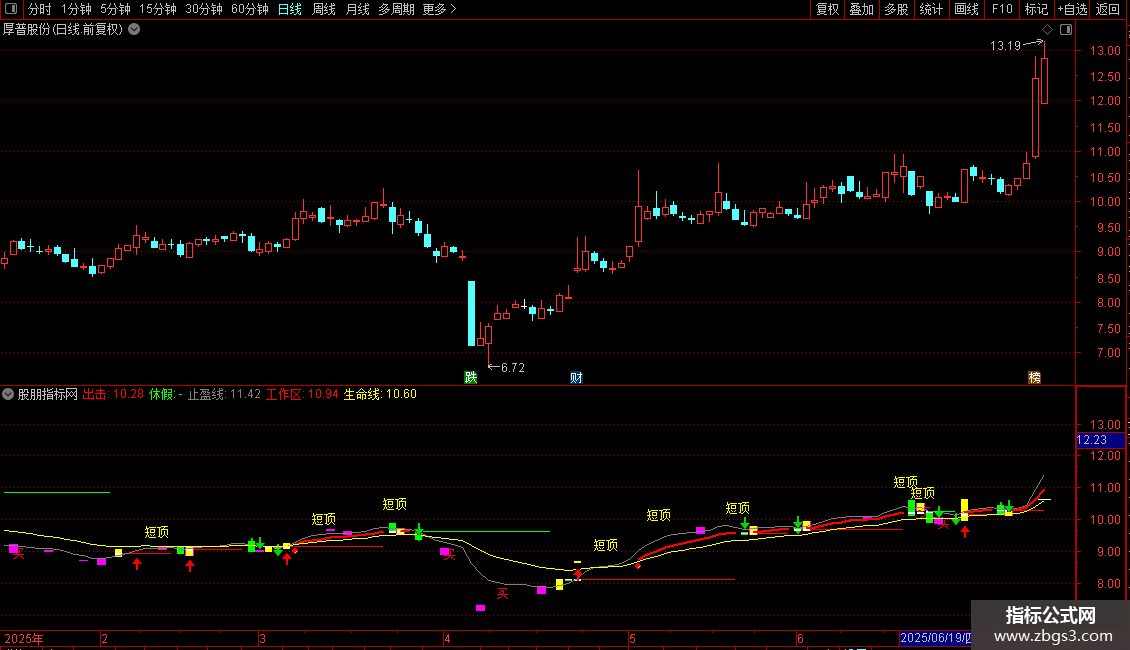
Task: Click the diamond icon in chart corner
Action: tap(1048, 30)
